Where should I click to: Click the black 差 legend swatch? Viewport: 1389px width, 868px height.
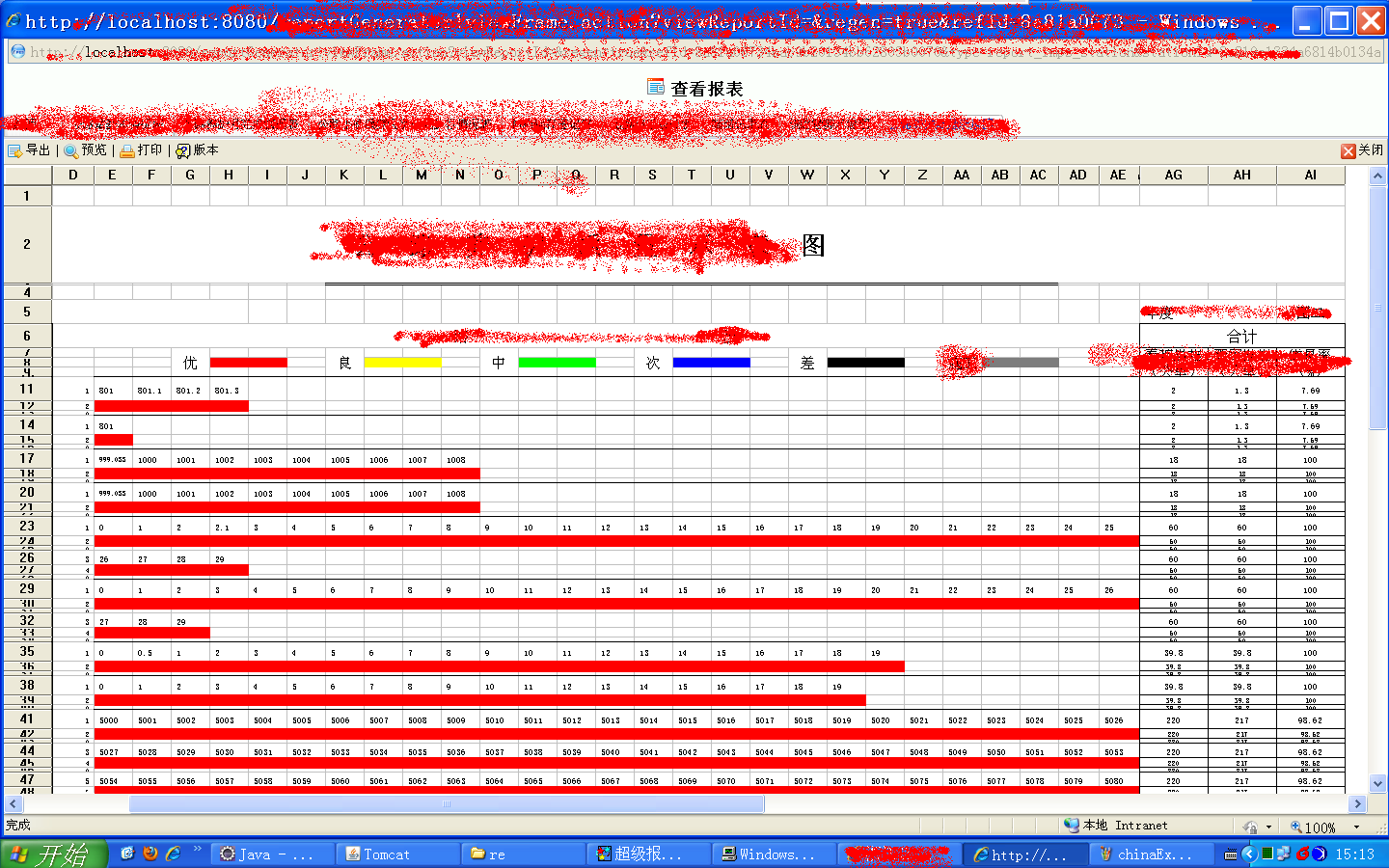tap(866, 363)
